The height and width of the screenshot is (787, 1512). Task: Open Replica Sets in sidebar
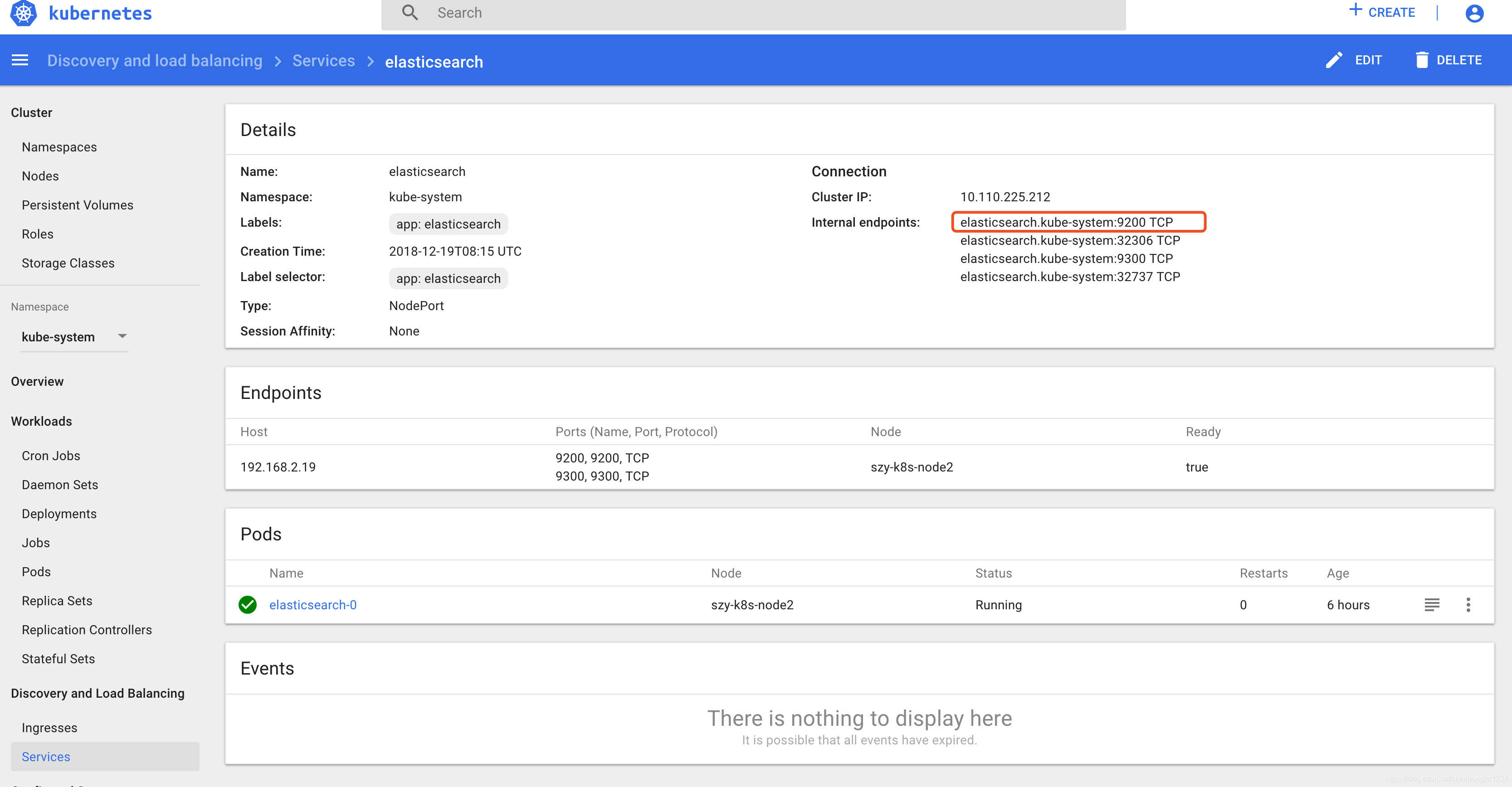57,601
